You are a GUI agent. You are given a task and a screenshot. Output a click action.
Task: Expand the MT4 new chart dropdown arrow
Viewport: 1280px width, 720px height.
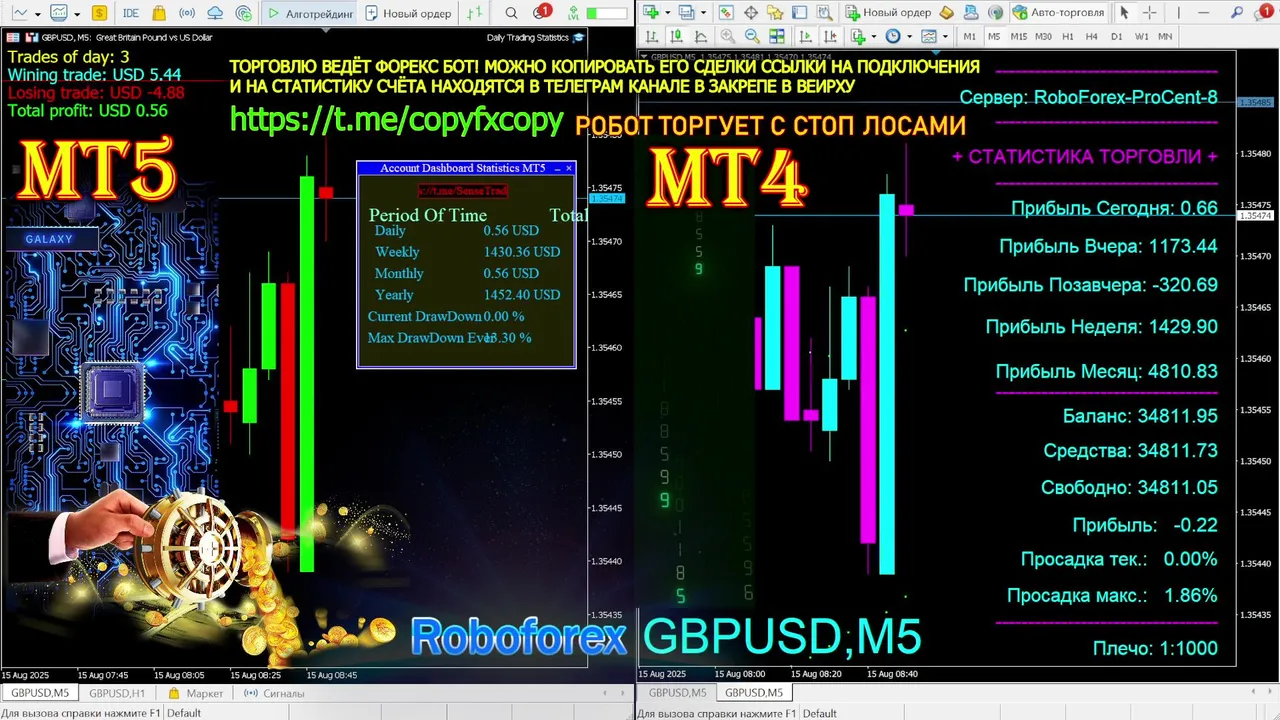[x=667, y=13]
